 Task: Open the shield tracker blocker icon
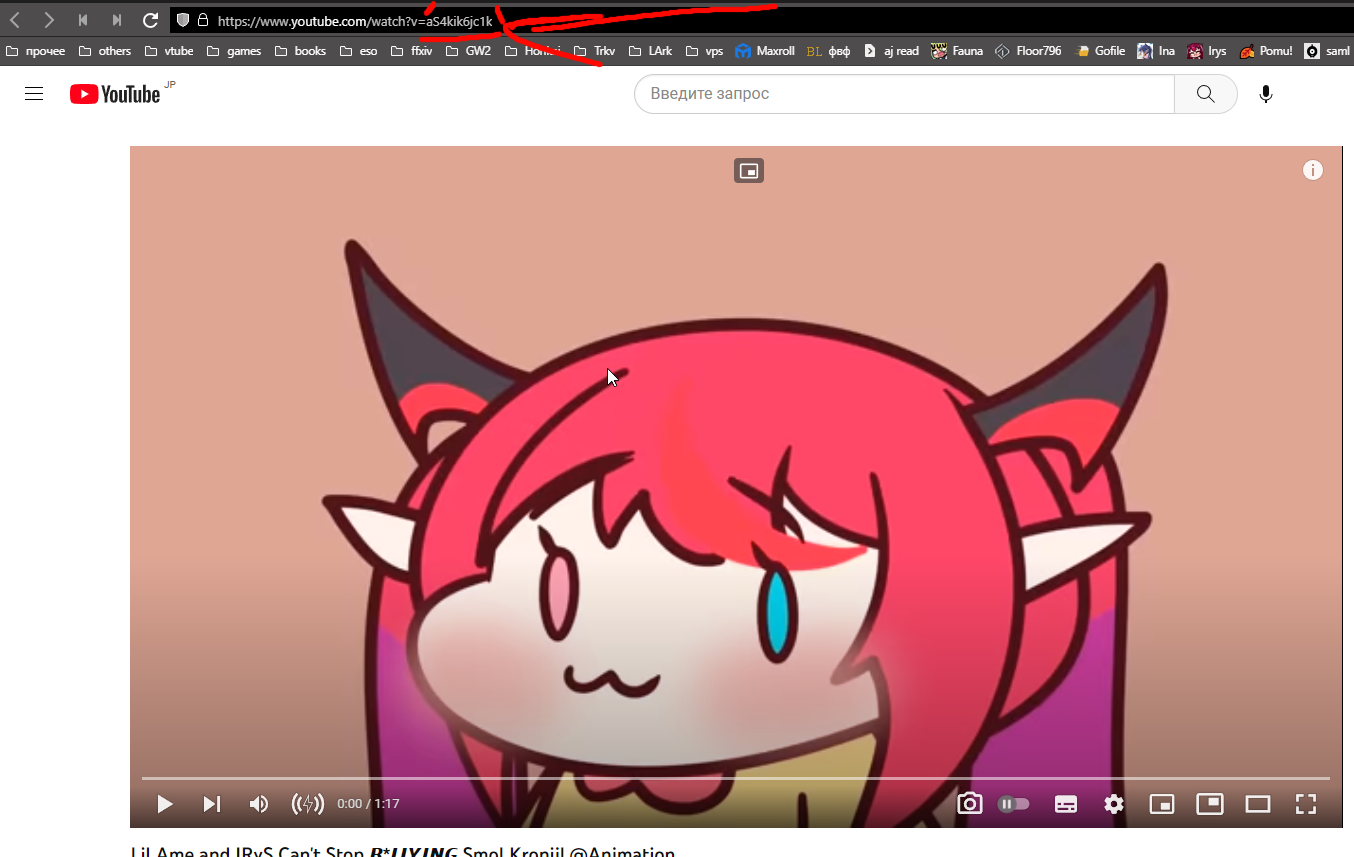click(x=183, y=20)
